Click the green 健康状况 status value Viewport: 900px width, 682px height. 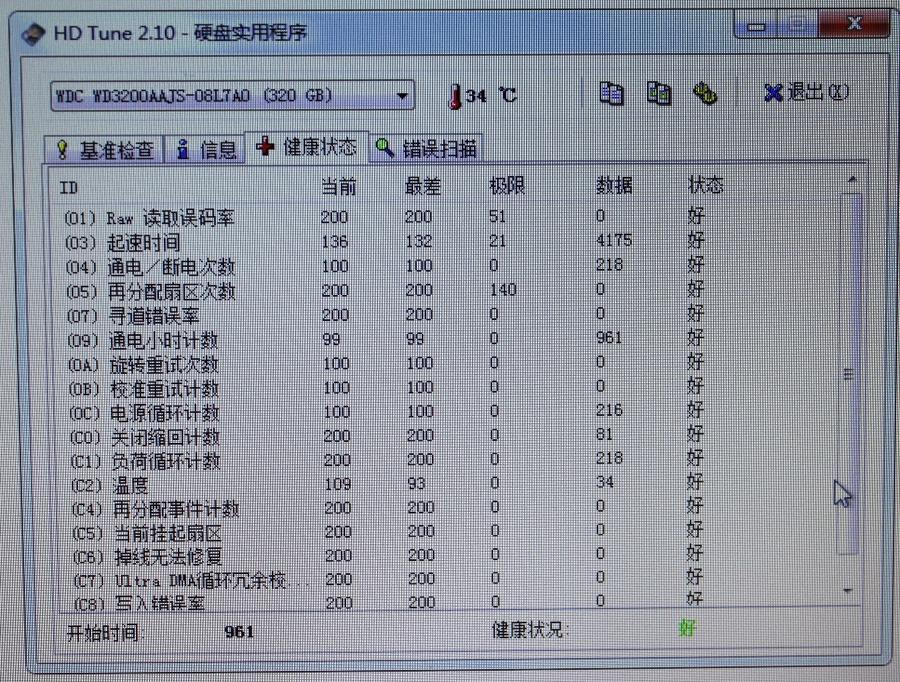(x=687, y=628)
